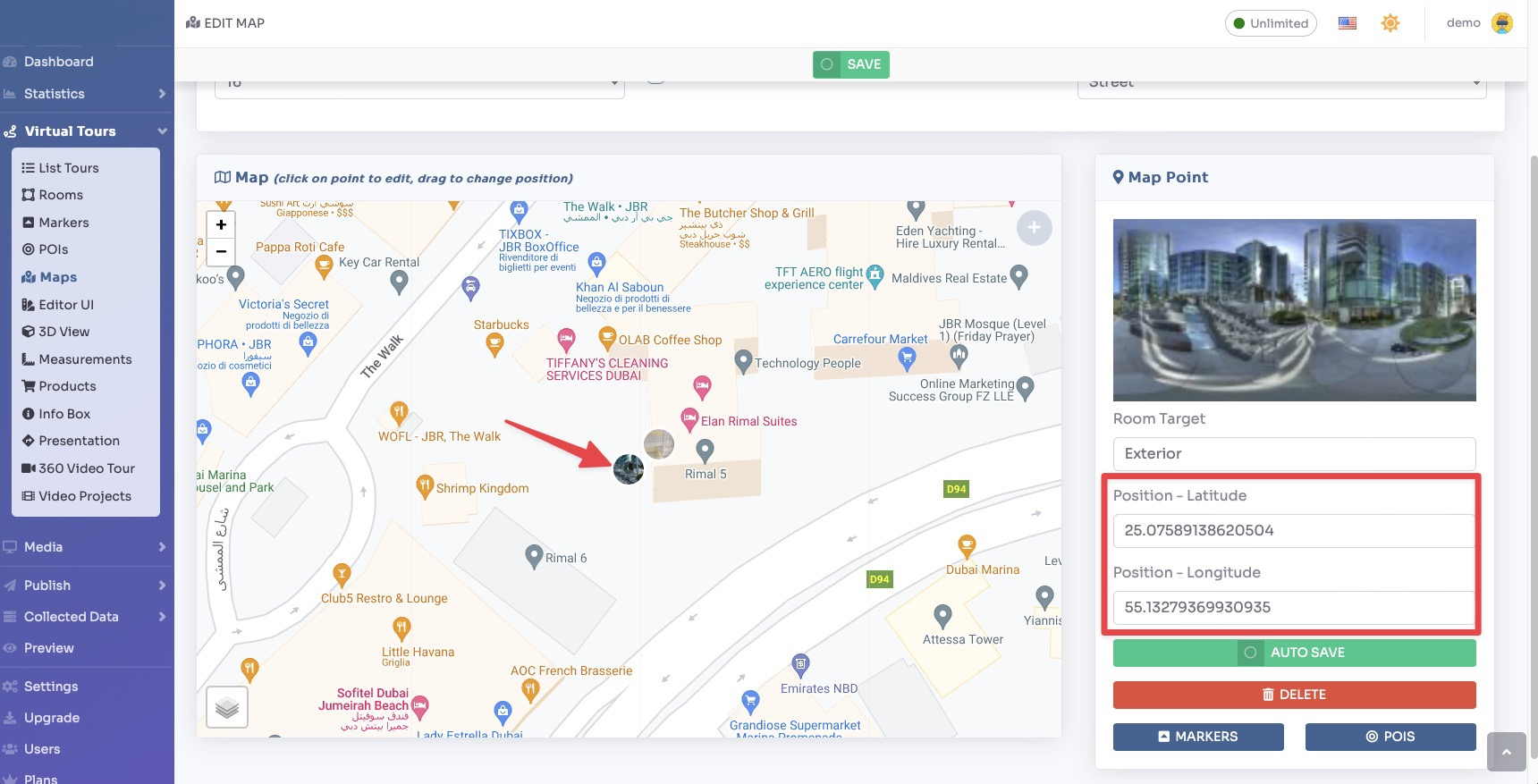Screen dimensions: 1538x784
Task: Open the map layers selector icon
Action: tap(227, 707)
